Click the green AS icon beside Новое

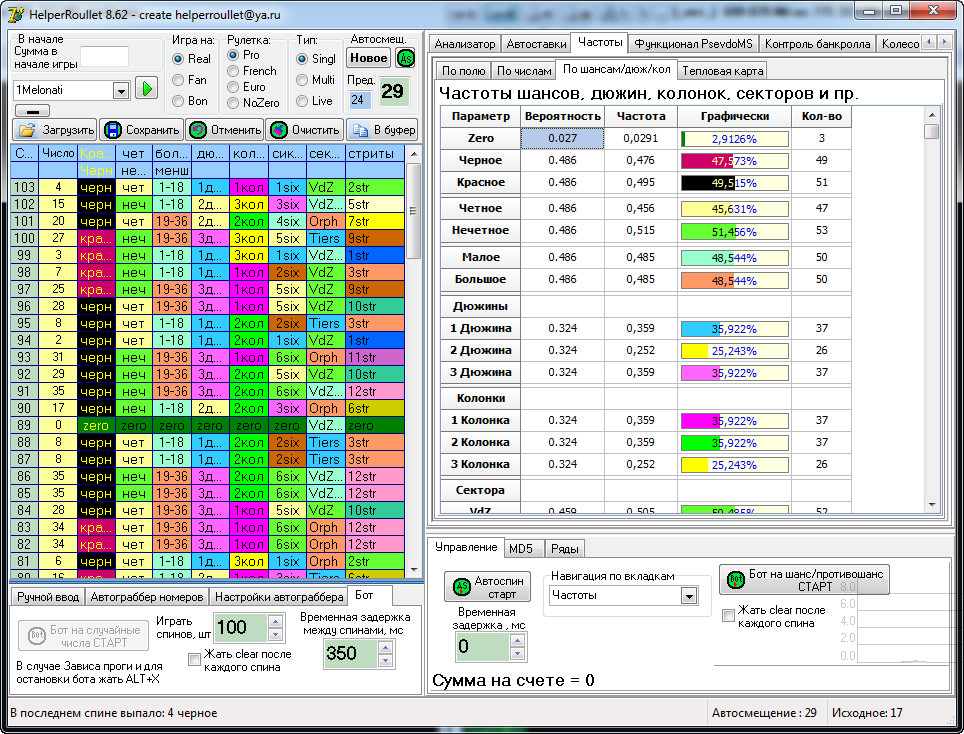tap(405, 58)
